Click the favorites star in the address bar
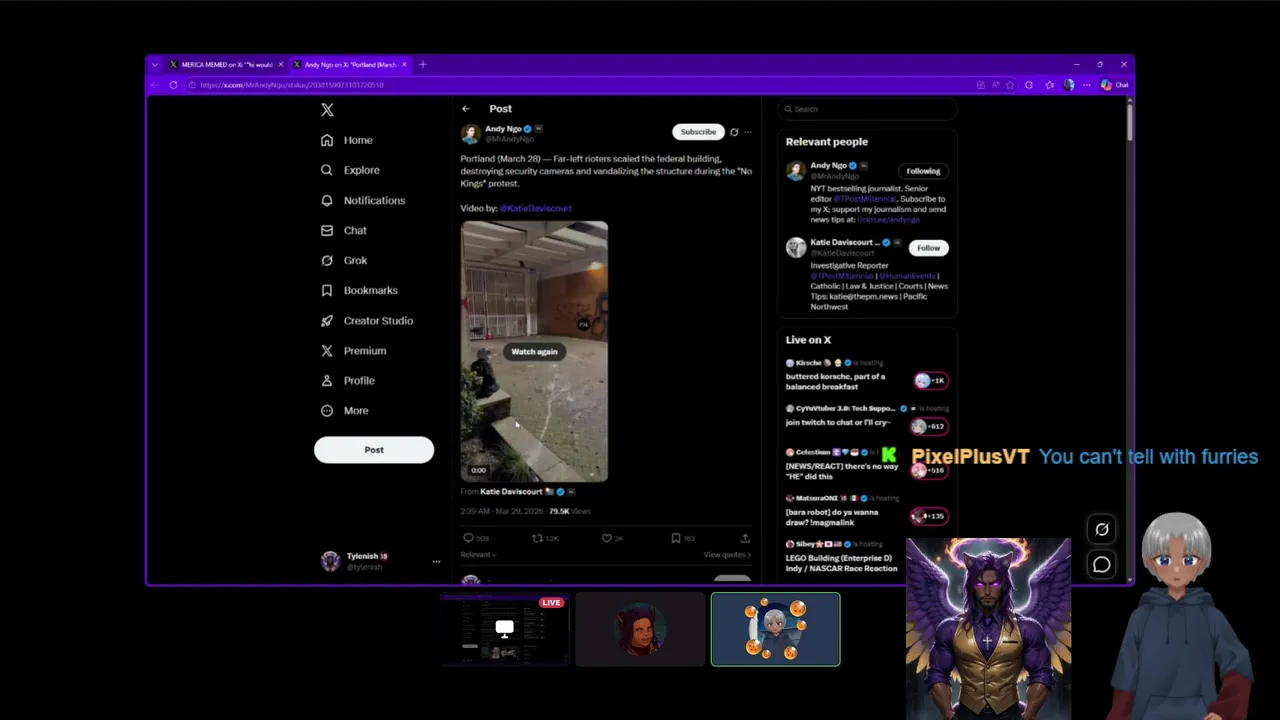The height and width of the screenshot is (720, 1280). 1010,85
